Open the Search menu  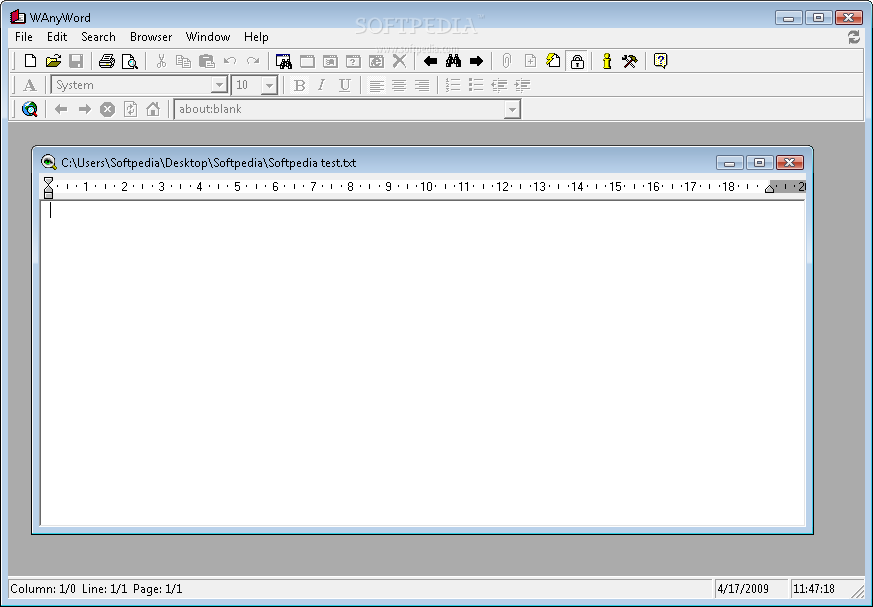click(x=98, y=37)
